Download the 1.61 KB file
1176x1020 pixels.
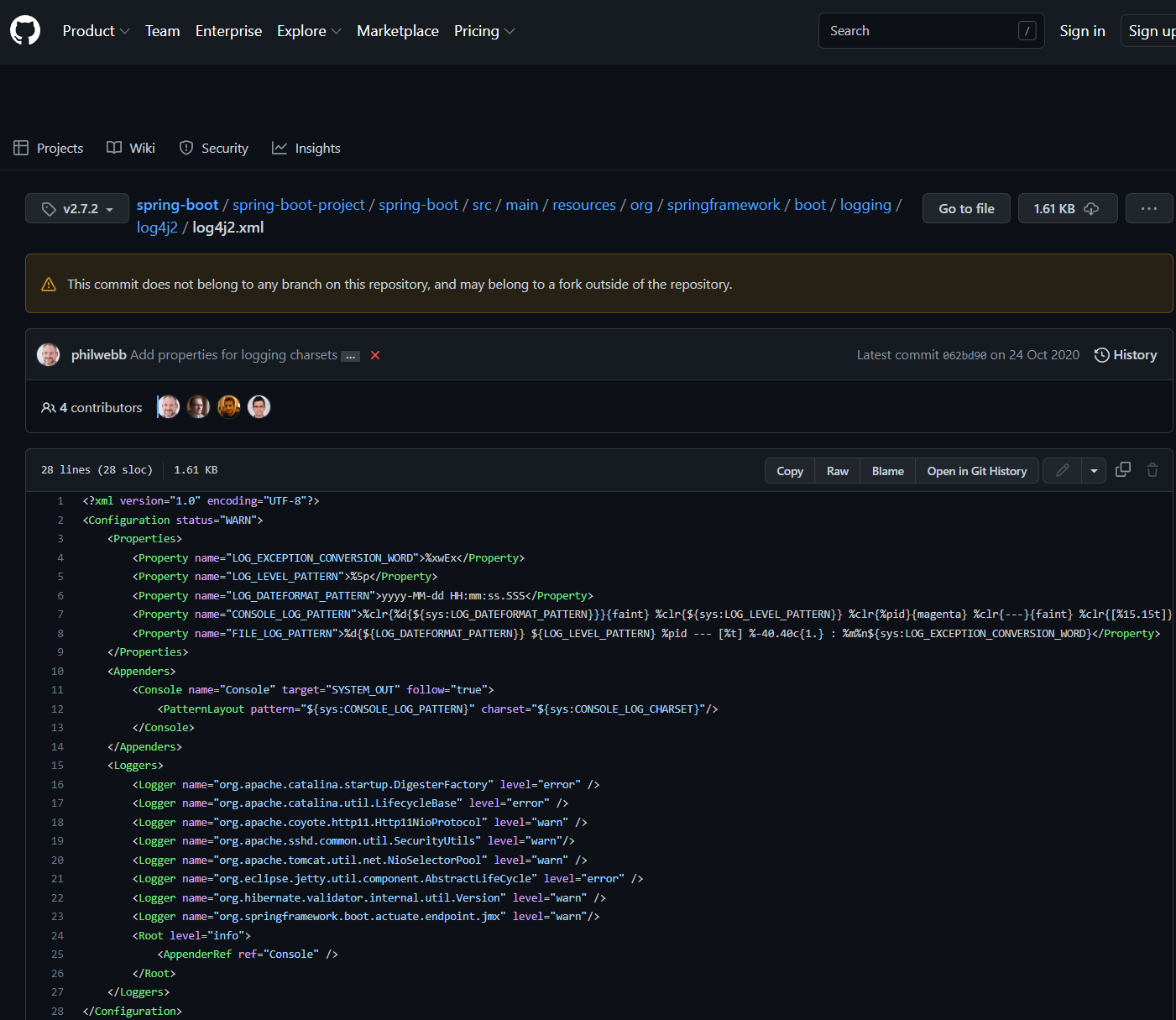[x=1067, y=208]
